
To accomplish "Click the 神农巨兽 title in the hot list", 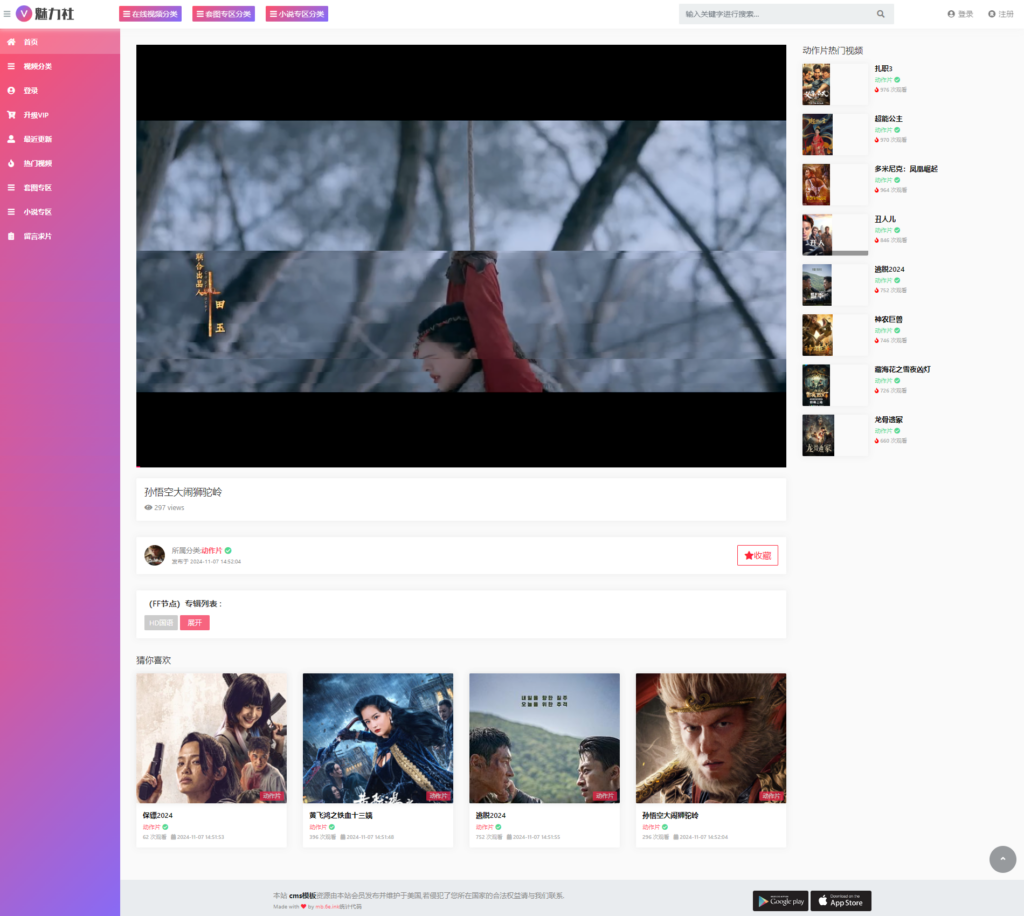I will (x=889, y=319).
